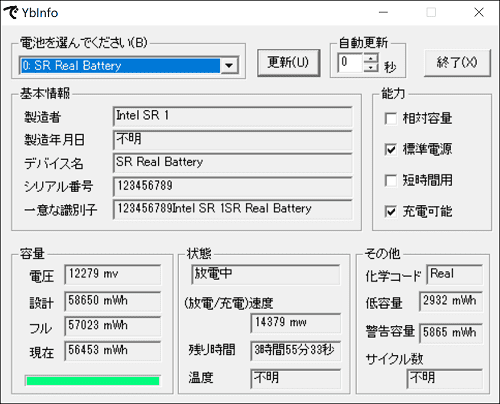Toggle the 標準電源 checkbox

click(391, 149)
